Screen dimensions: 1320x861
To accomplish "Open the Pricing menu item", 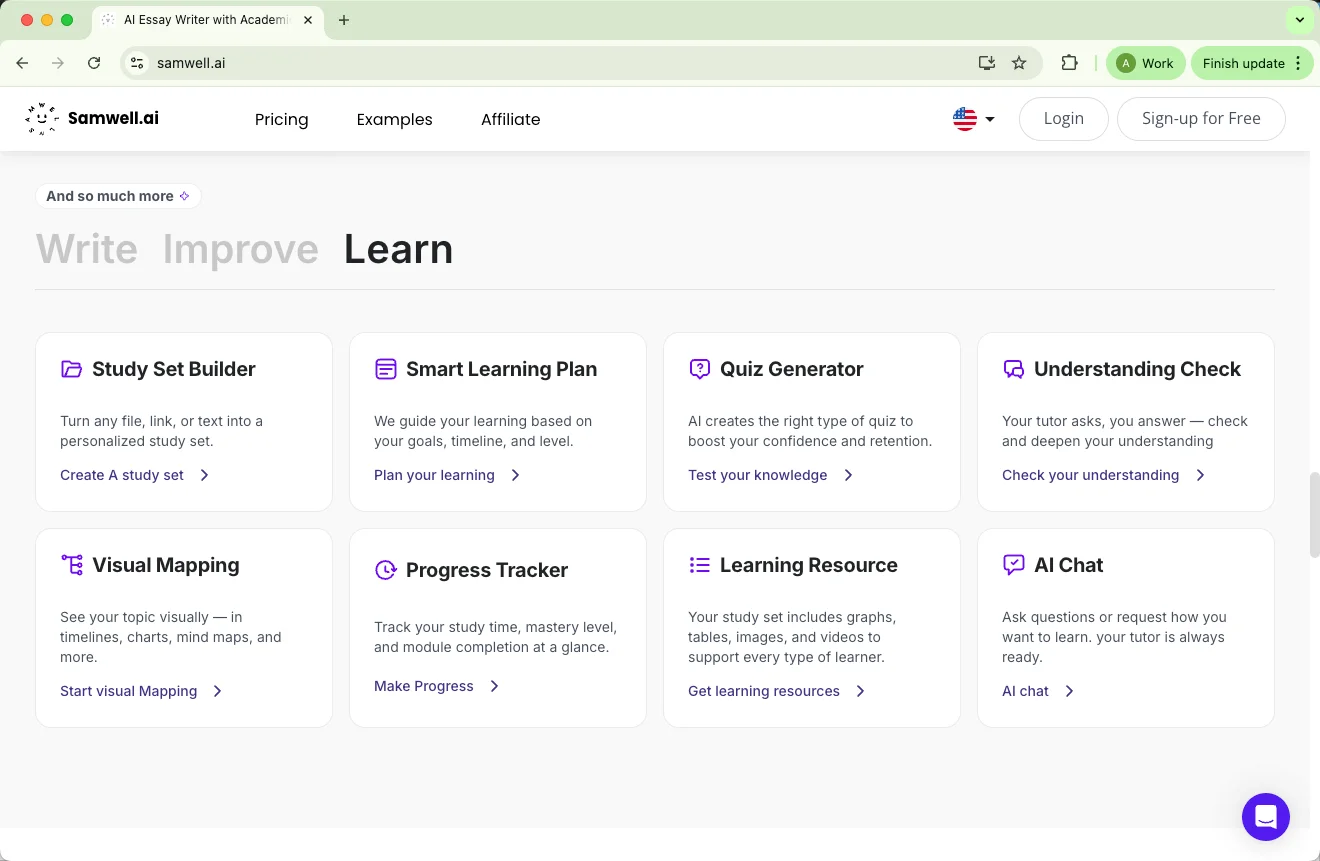I will [x=281, y=119].
